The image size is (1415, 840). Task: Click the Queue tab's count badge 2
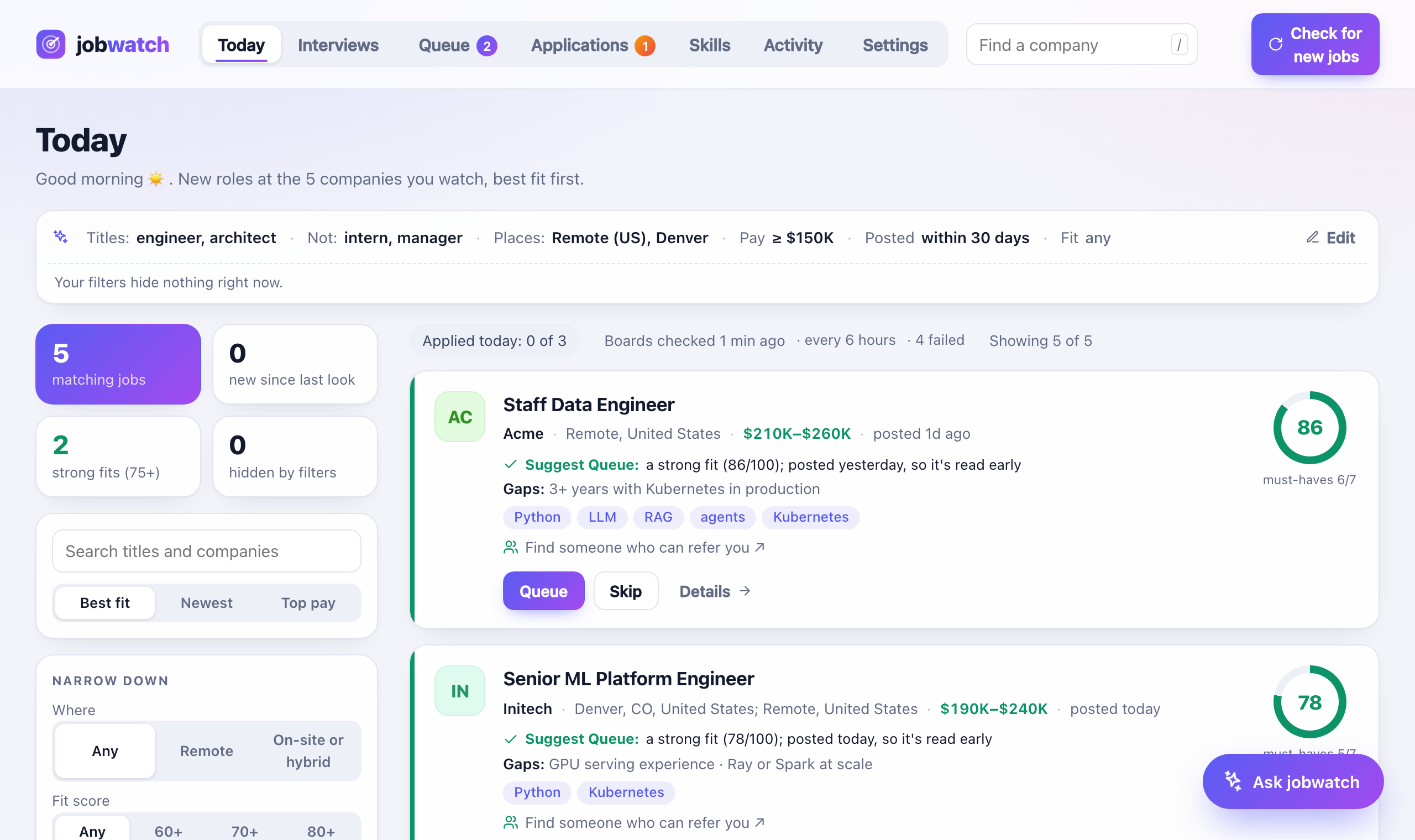pyautogui.click(x=487, y=45)
